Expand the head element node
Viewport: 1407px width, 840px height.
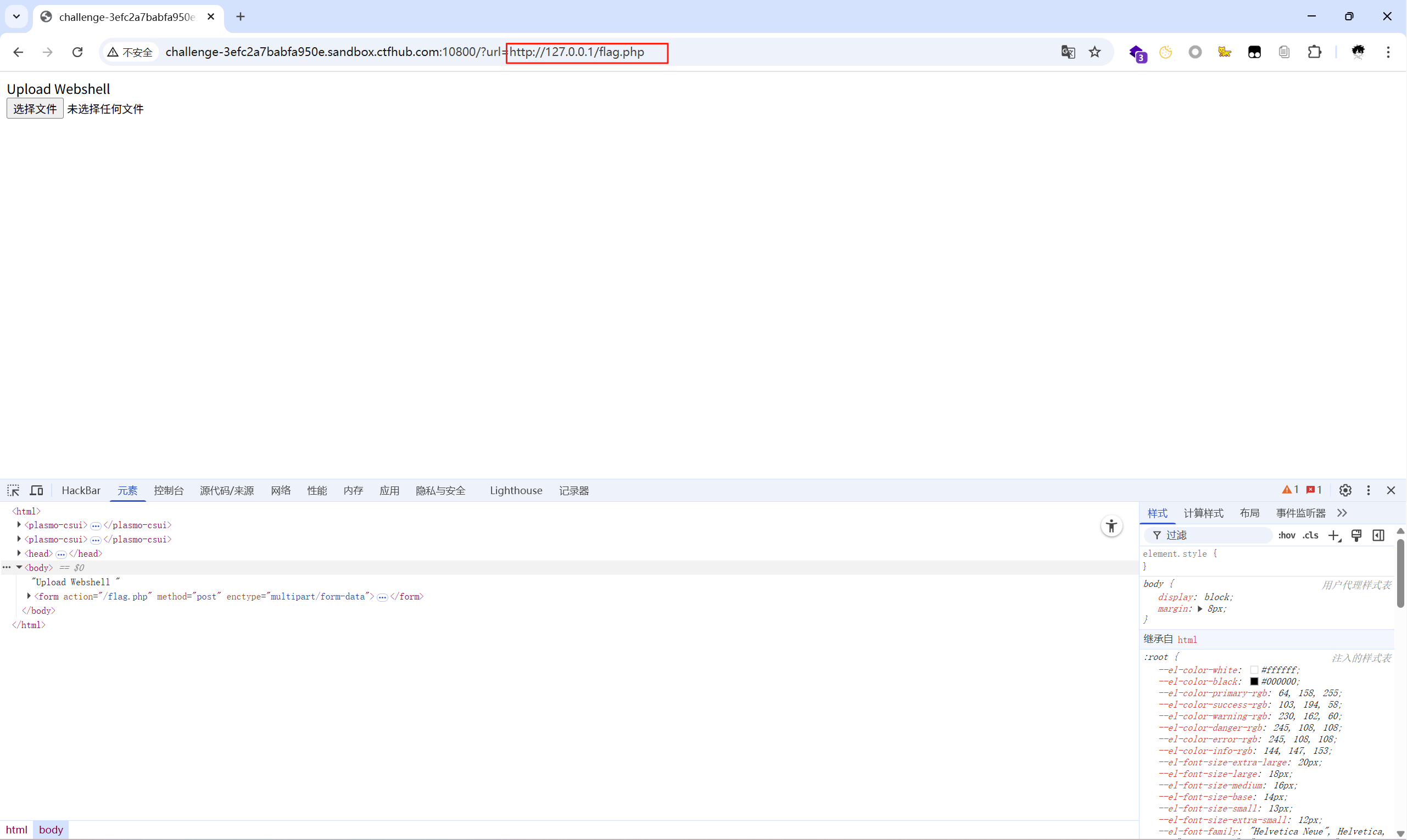[x=19, y=553]
